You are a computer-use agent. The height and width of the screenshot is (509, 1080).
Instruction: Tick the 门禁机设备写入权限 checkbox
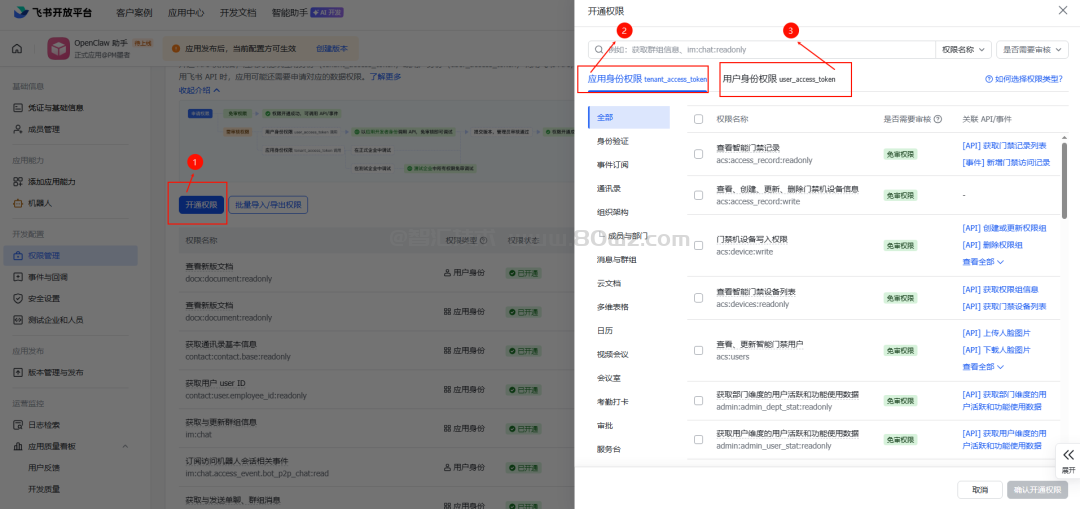pyautogui.click(x=698, y=245)
